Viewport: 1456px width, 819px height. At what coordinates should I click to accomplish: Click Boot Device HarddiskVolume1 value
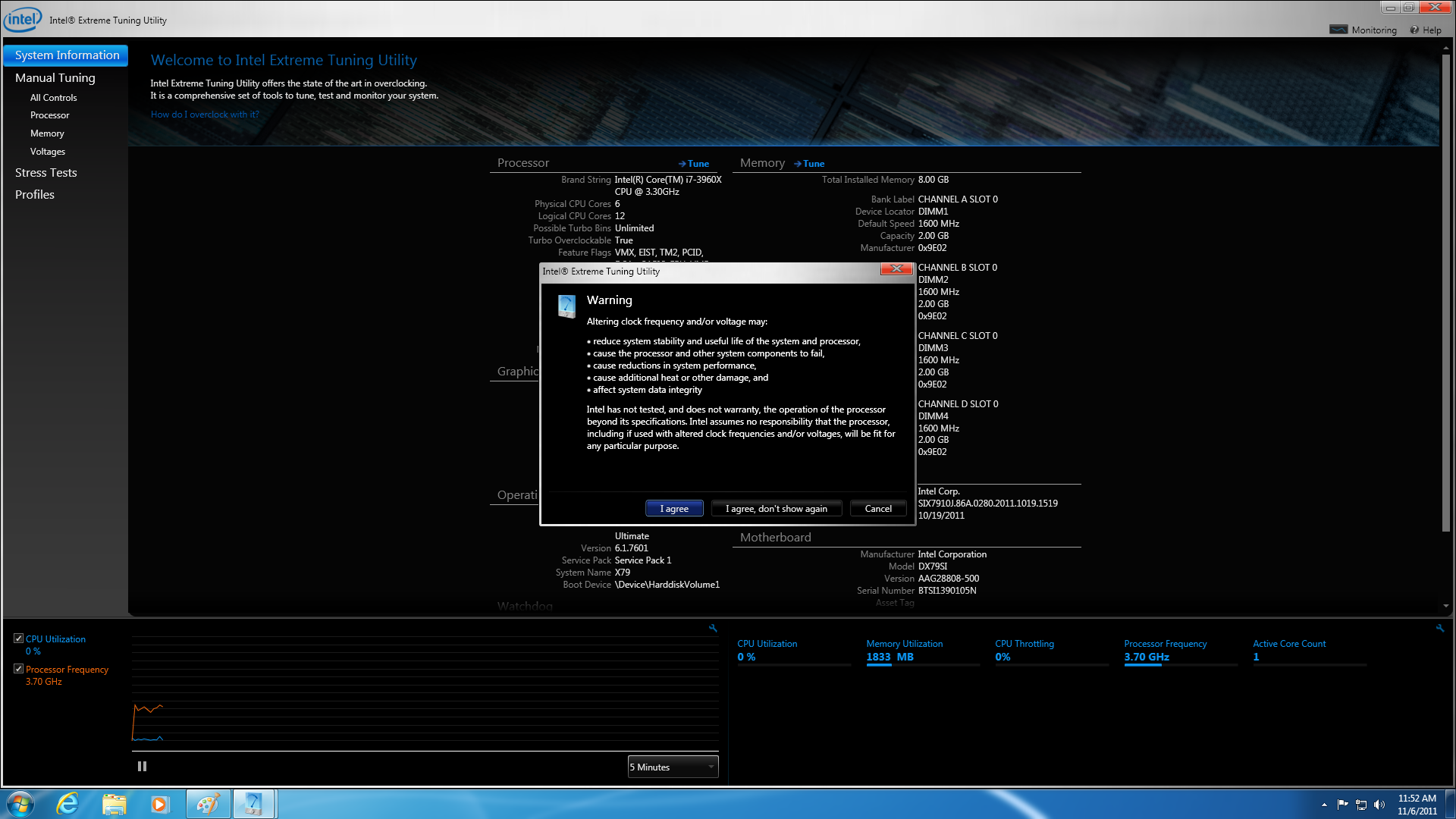(667, 585)
